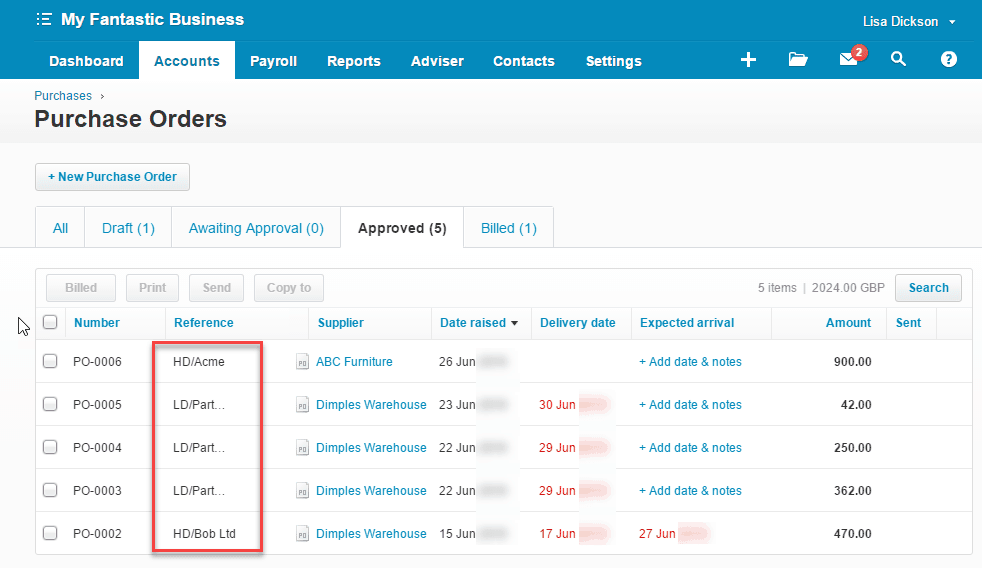Open the Dashboard menu

coord(86,61)
